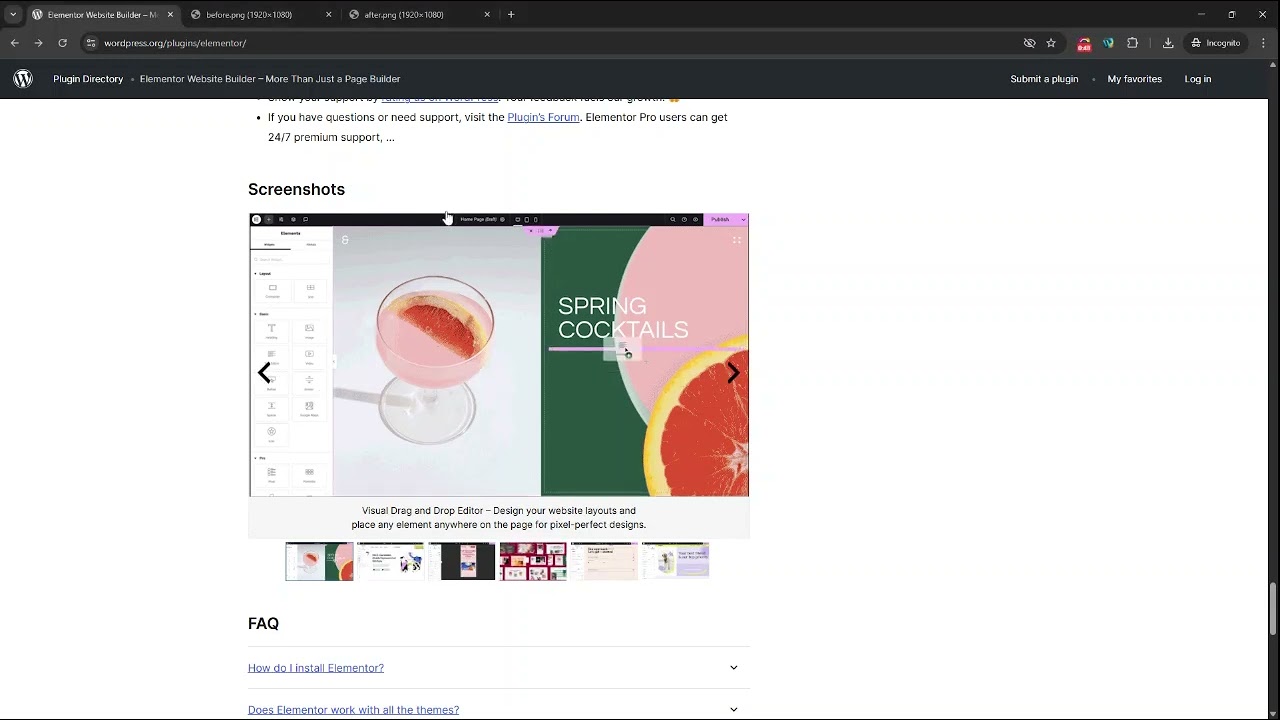
Task: Expand How do I install Elementor question
Action: click(316, 668)
